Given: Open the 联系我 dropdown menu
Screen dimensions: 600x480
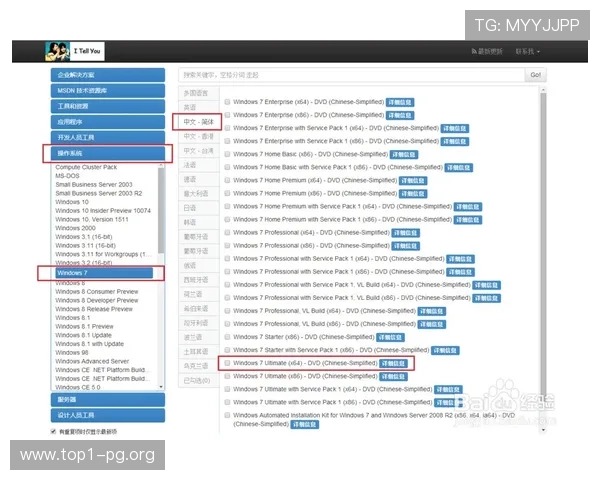Looking at the screenshot, I should [x=528, y=51].
